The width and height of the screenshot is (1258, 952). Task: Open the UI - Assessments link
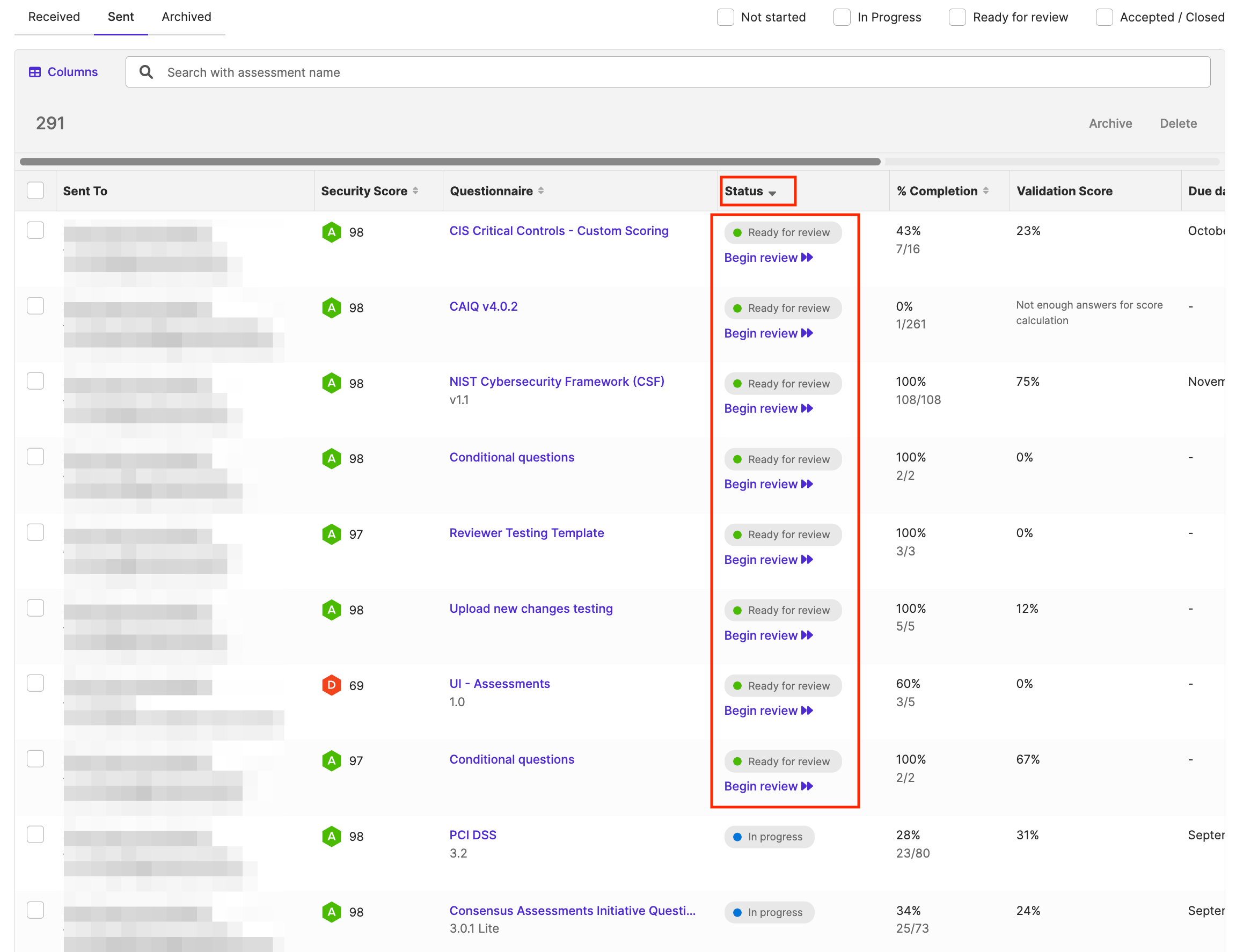[x=499, y=684]
